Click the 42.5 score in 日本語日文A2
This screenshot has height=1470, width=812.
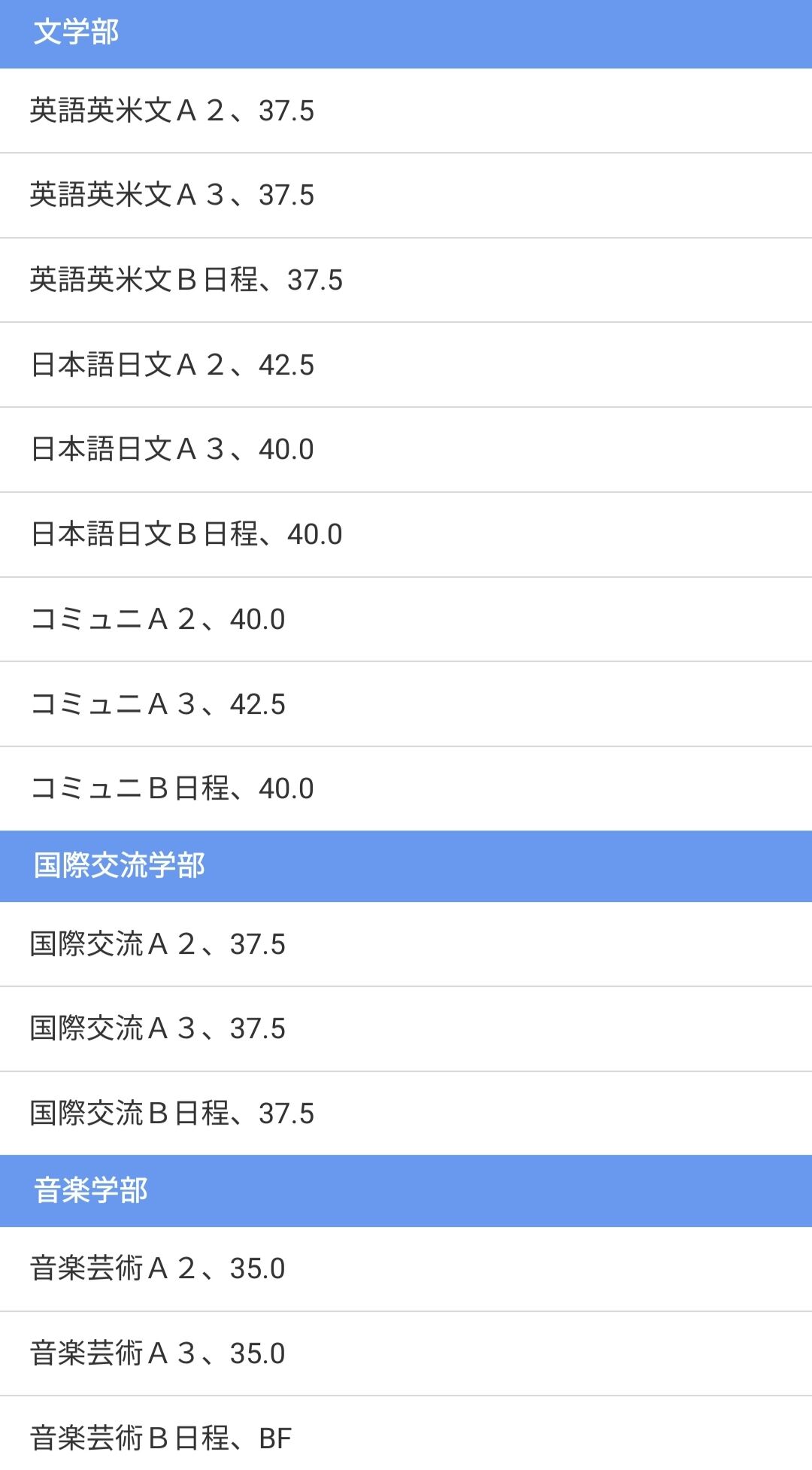[286, 366]
